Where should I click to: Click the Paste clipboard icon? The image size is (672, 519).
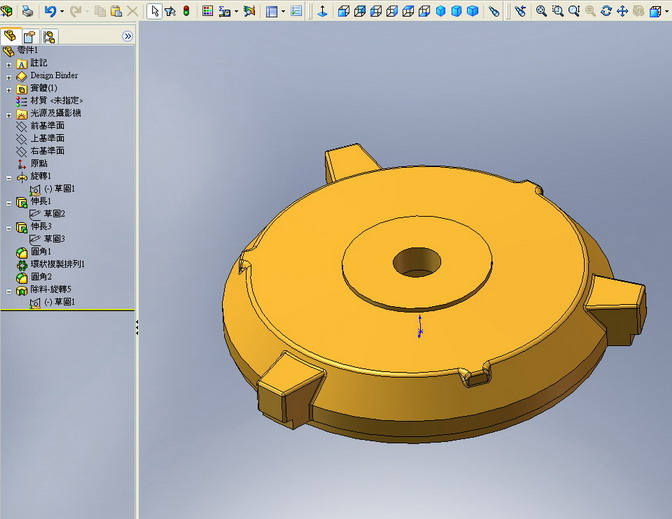[116, 11]
